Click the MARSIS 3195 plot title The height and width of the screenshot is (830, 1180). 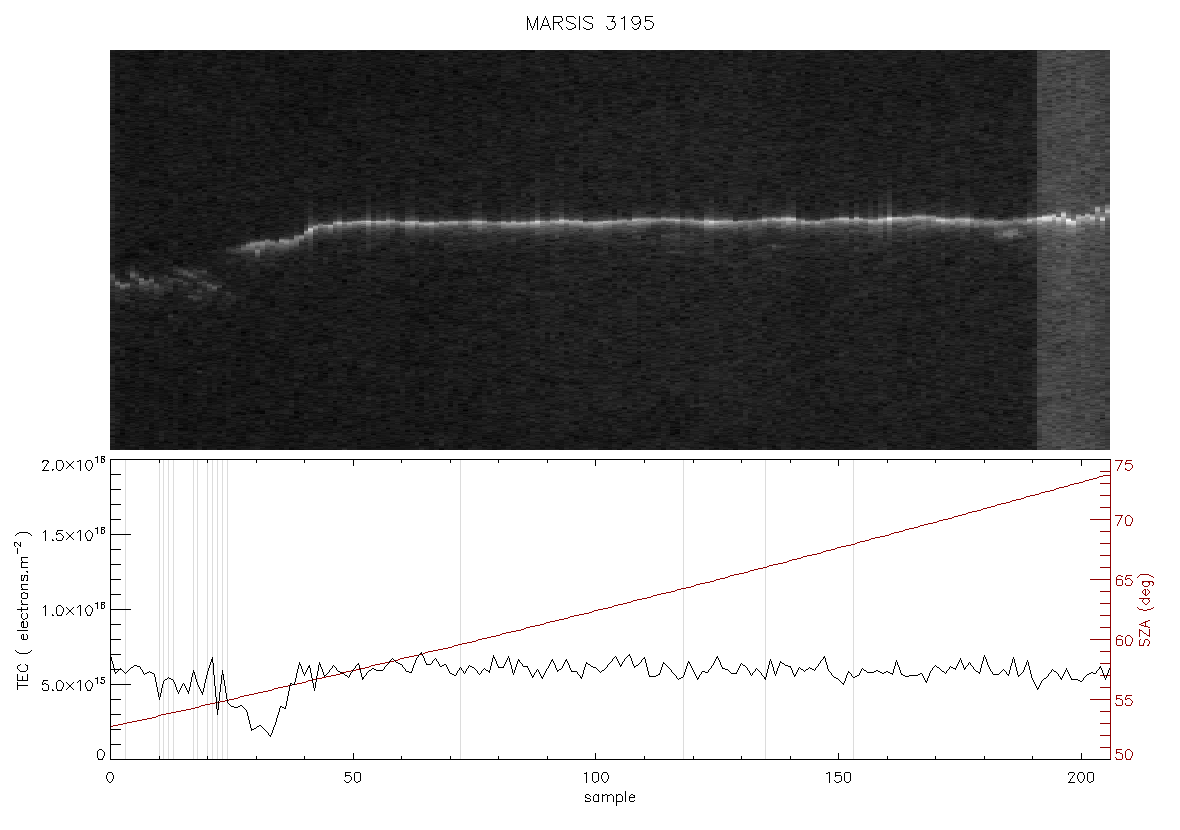coord(590,23)
